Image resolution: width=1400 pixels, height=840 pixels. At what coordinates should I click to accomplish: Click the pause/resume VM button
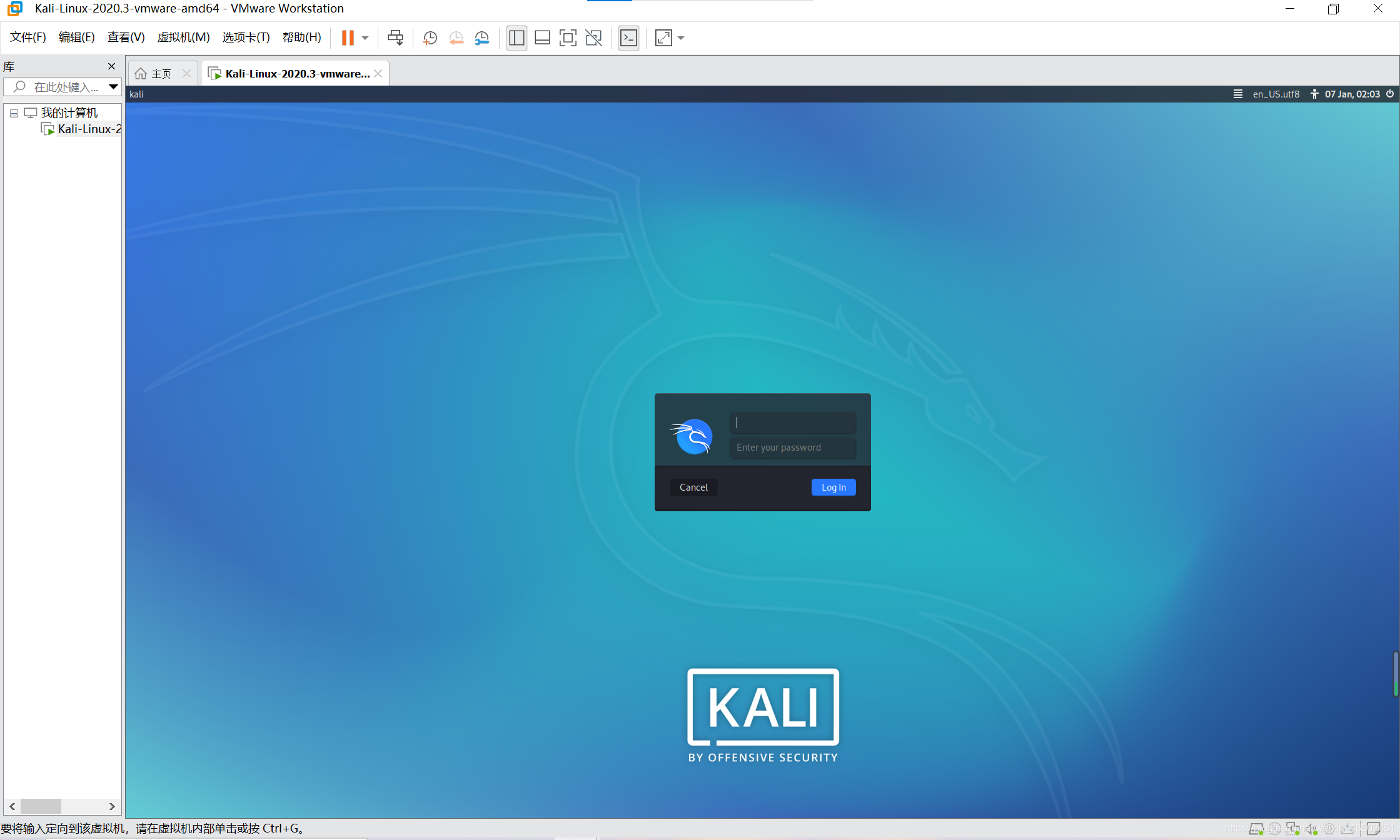(348, 37)
